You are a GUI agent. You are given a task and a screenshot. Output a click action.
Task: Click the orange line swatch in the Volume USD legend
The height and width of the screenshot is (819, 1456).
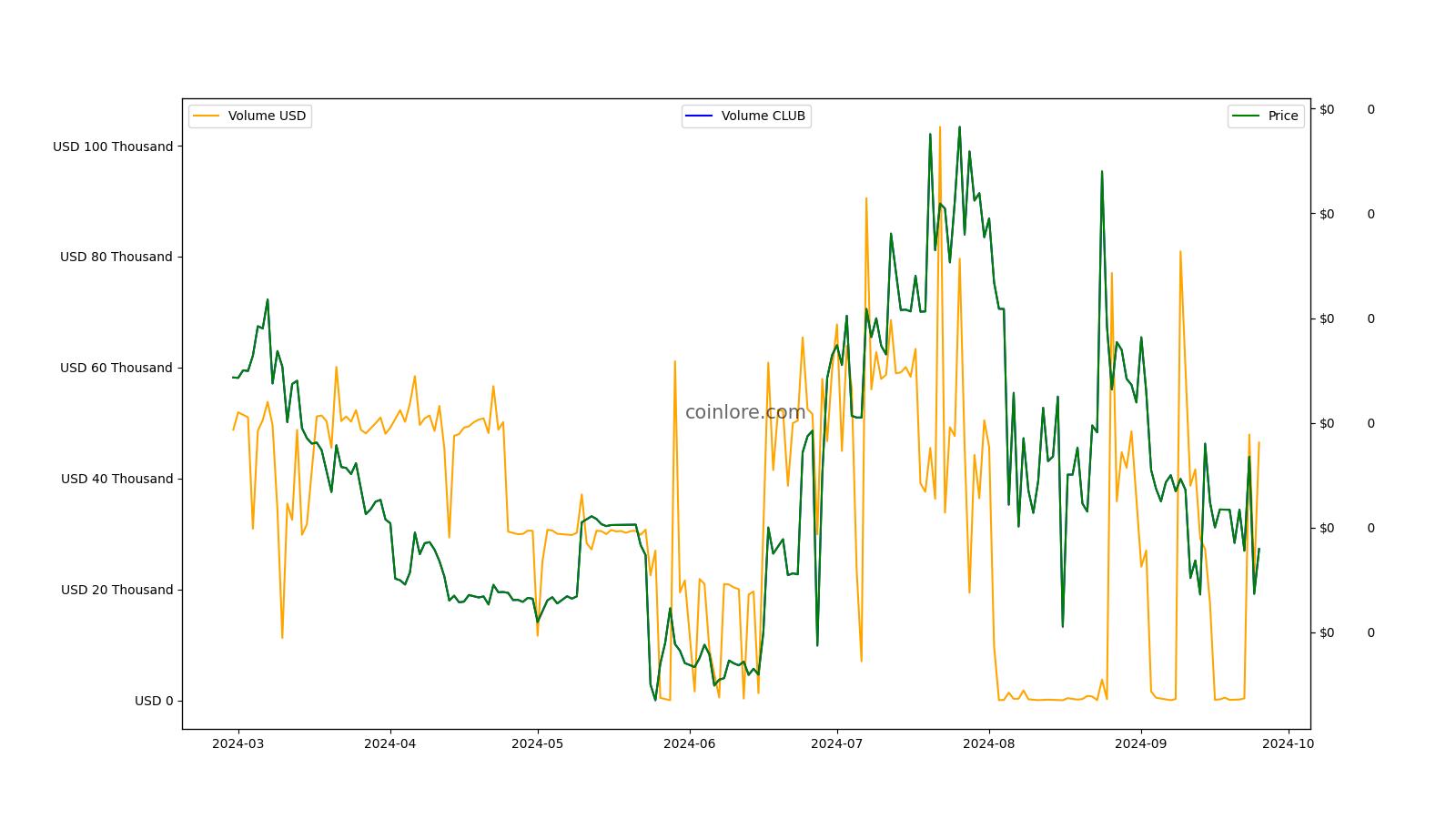pyautogui.click(x=207, y=116)
